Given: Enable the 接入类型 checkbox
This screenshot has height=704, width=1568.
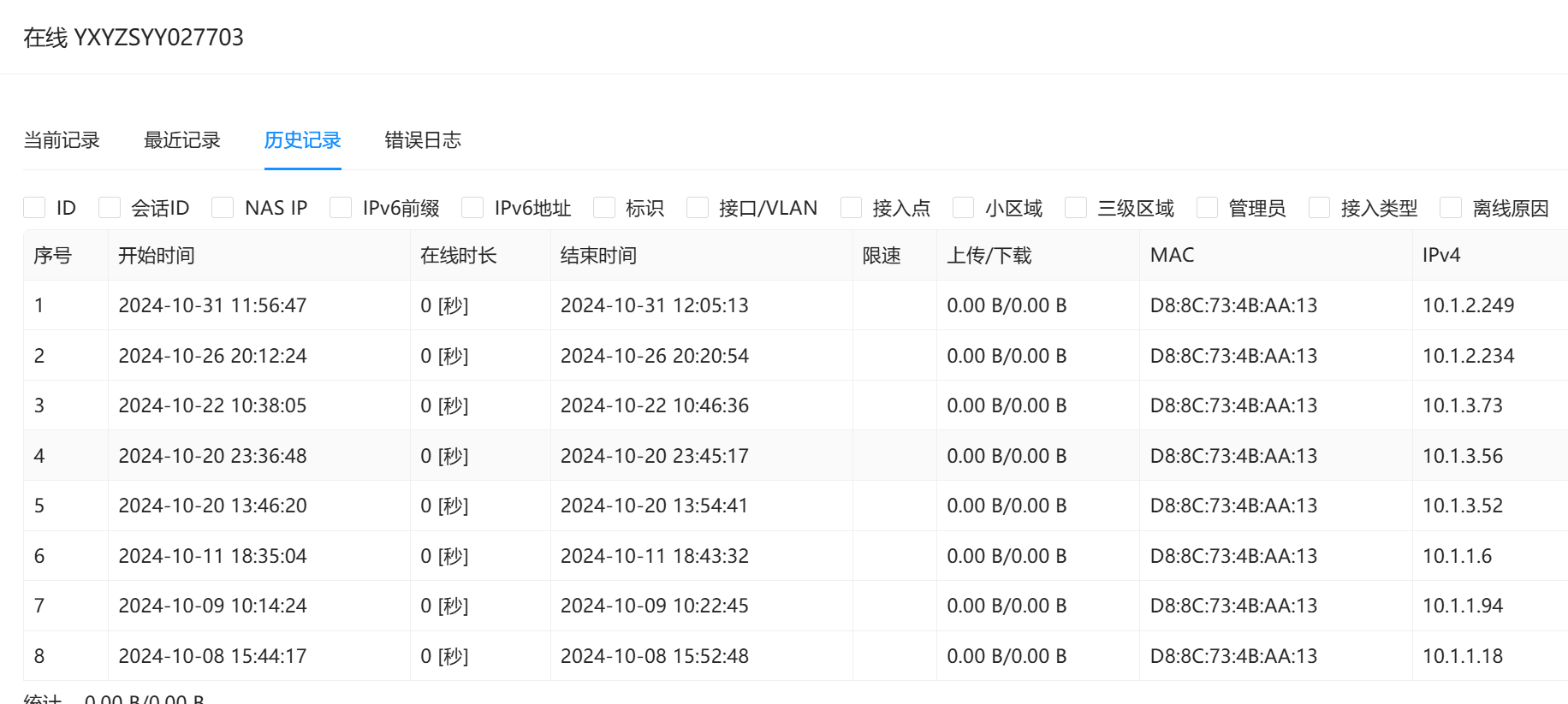Looking at the screenshot, I should (1320, 208).
